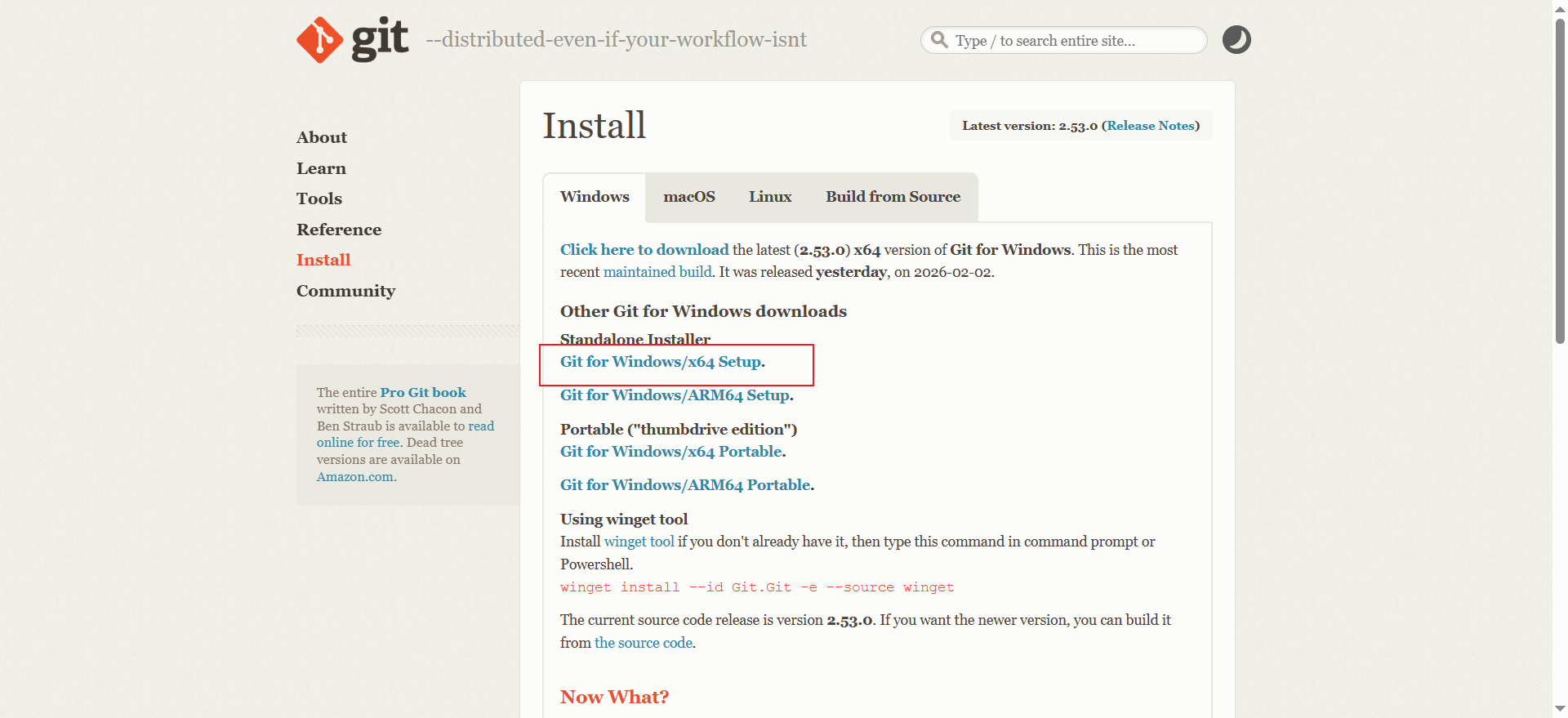Open the Amazon.com link

pos(355,477)
